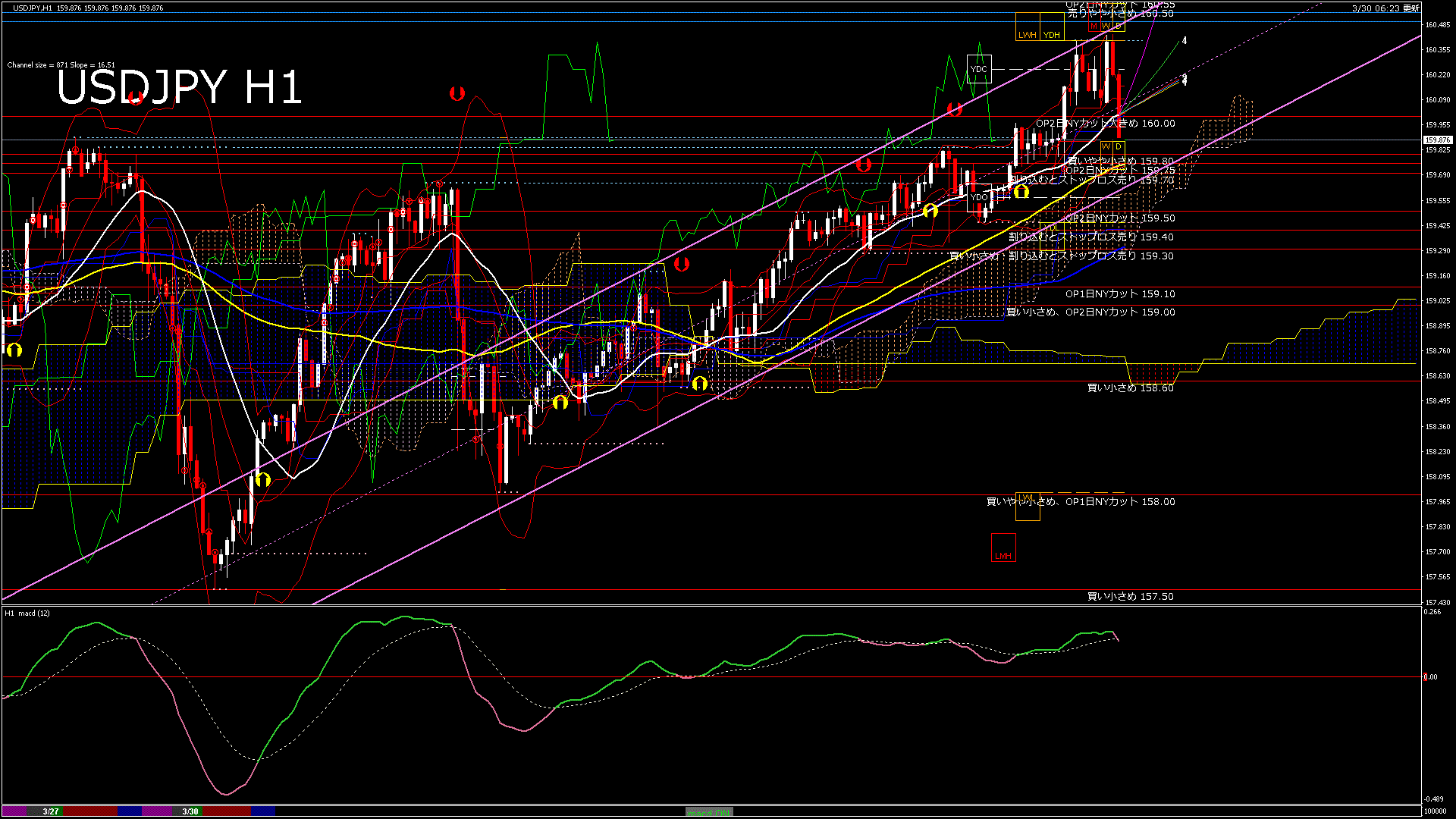Click the 買い小さめ 158.60 level label
1456x819 pixels.
pos(1130,388)
